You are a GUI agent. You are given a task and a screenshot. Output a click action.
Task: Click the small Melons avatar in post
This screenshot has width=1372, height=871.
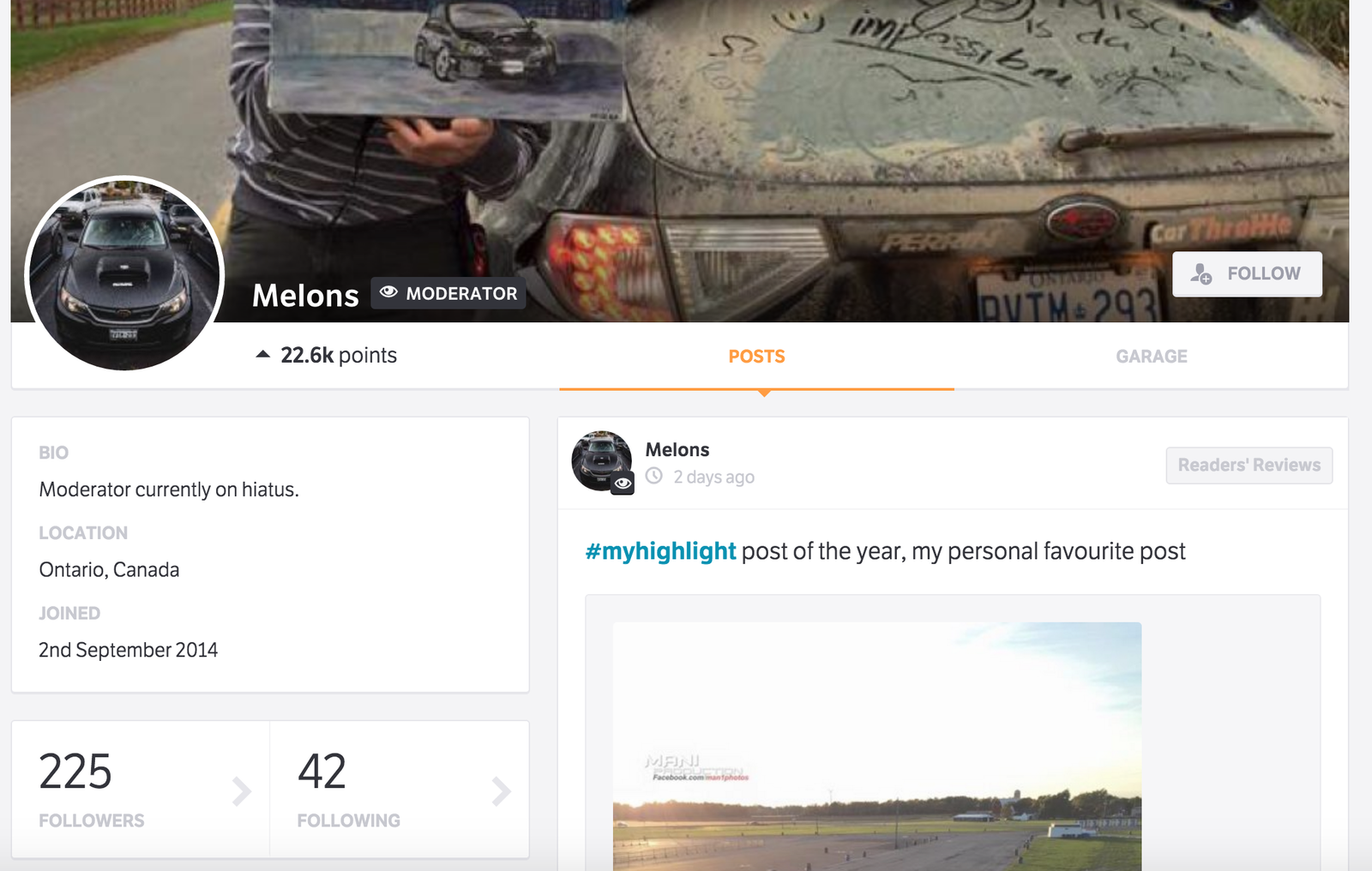pos(602,461)
